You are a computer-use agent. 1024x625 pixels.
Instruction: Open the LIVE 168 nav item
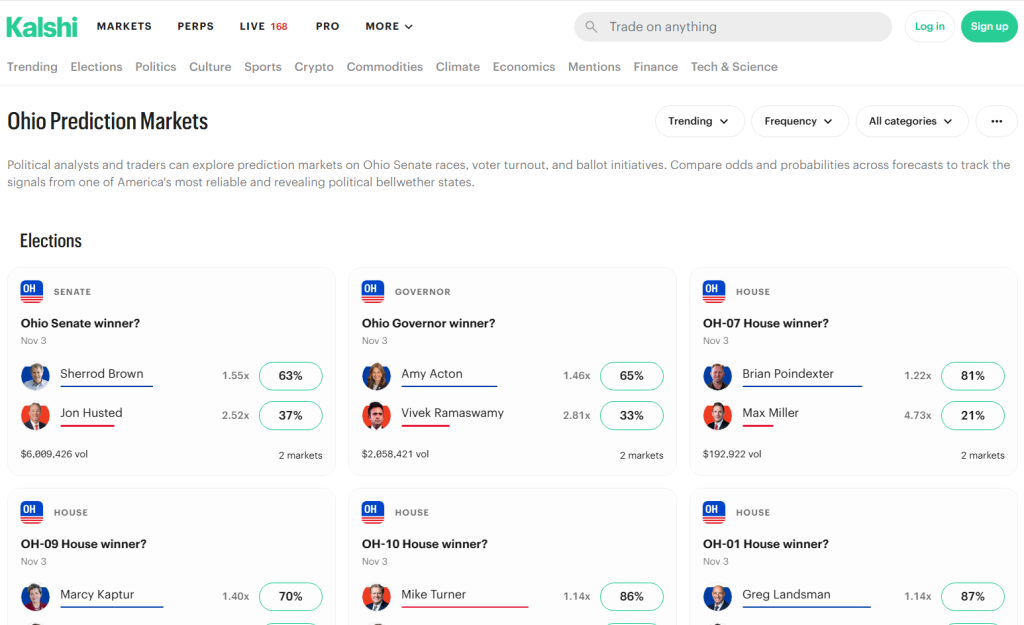point(263,26)
